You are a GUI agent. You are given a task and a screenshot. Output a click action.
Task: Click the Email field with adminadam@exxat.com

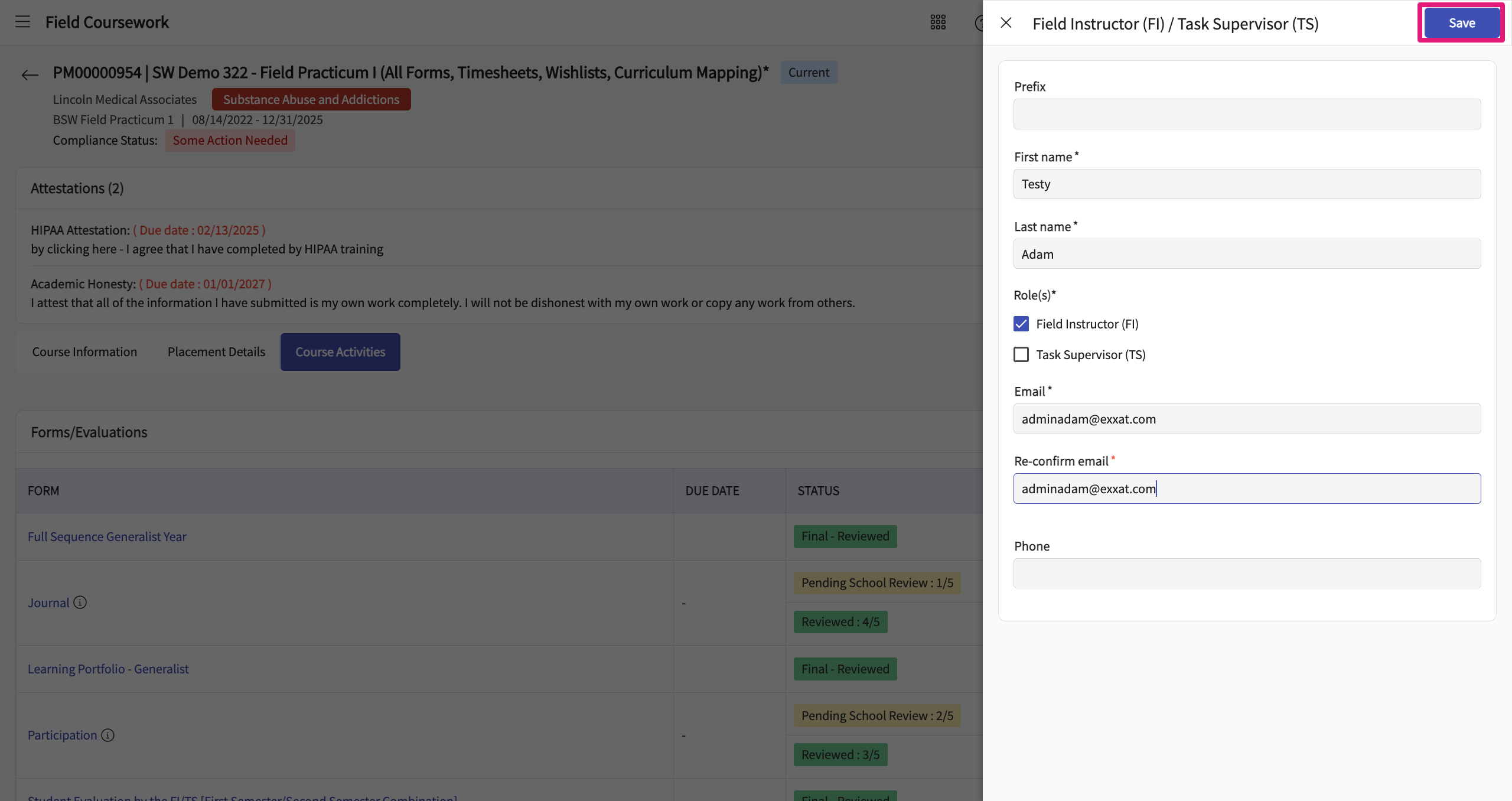click(1247, 419)
